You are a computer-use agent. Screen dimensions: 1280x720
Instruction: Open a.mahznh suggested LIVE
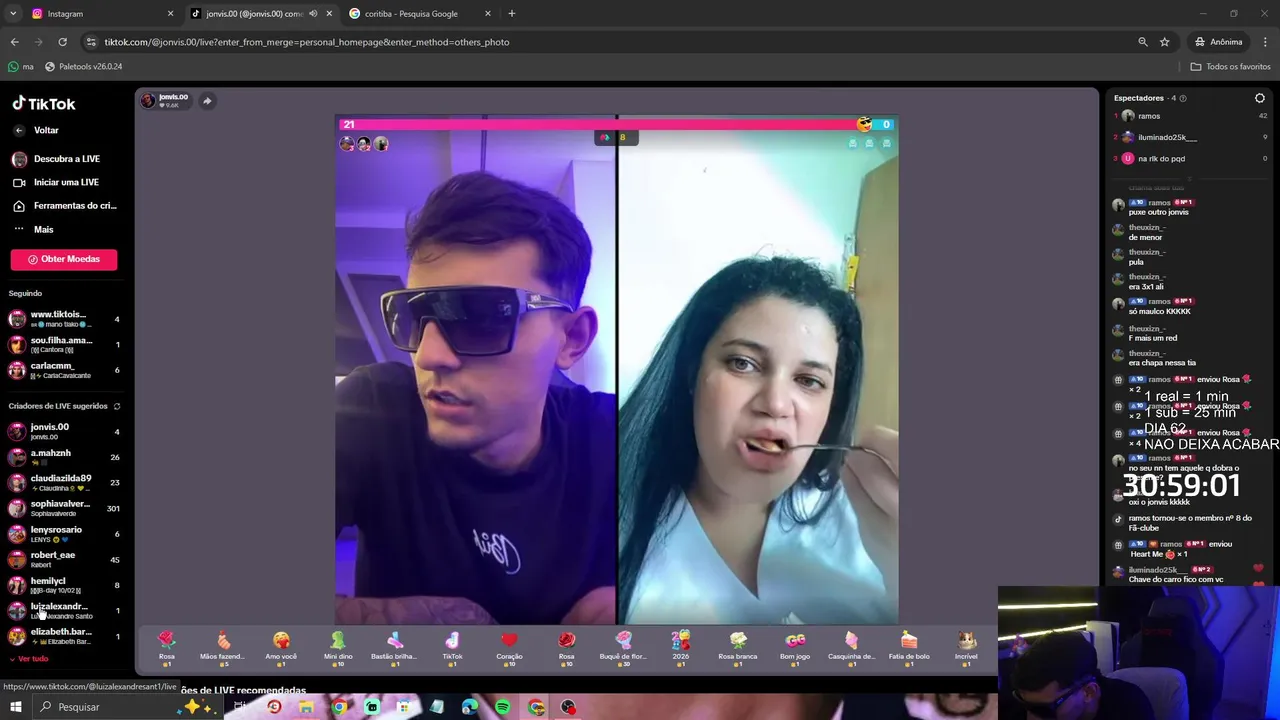click(64, 457)
